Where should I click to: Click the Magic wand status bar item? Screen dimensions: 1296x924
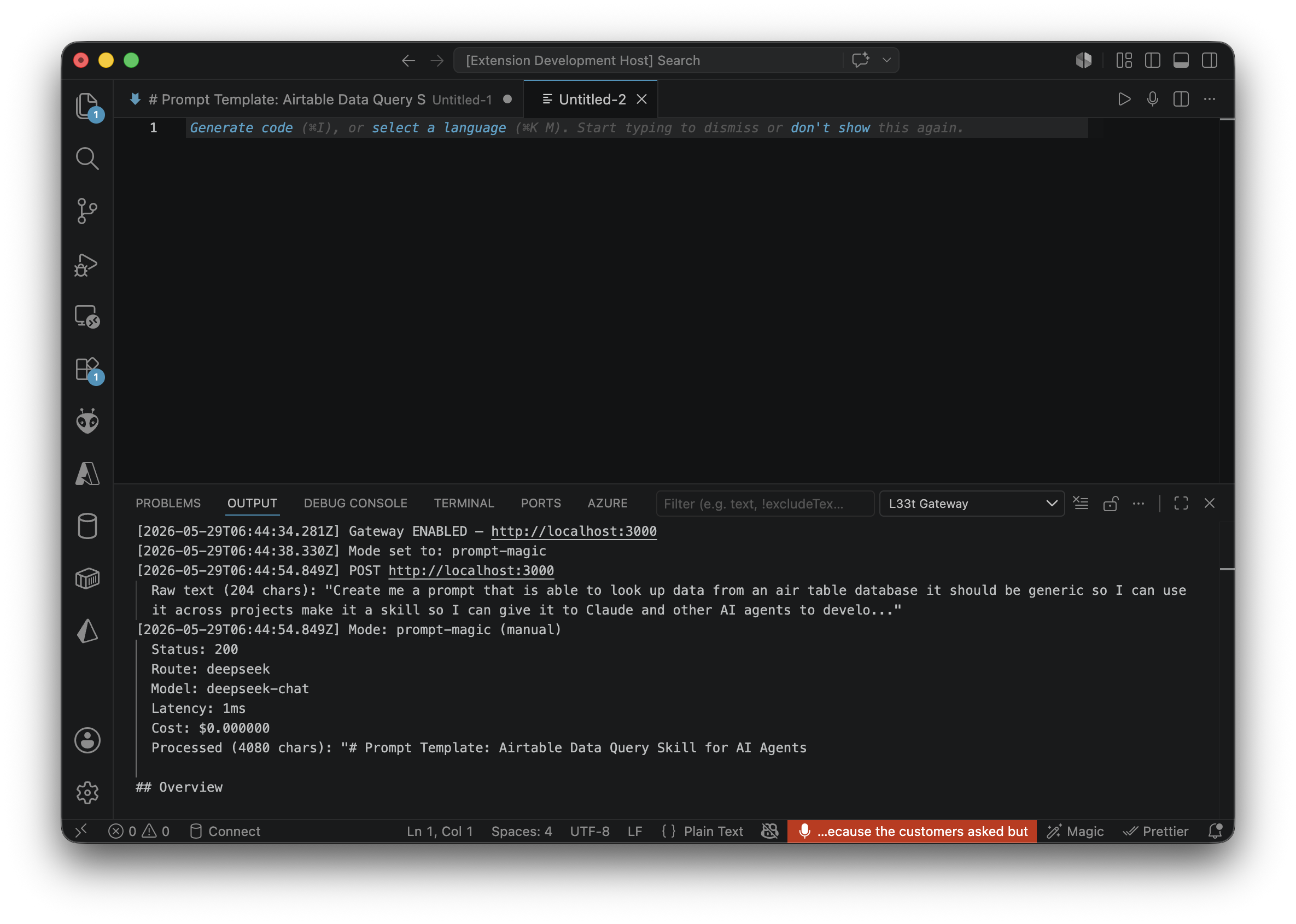pos(1075,832)
